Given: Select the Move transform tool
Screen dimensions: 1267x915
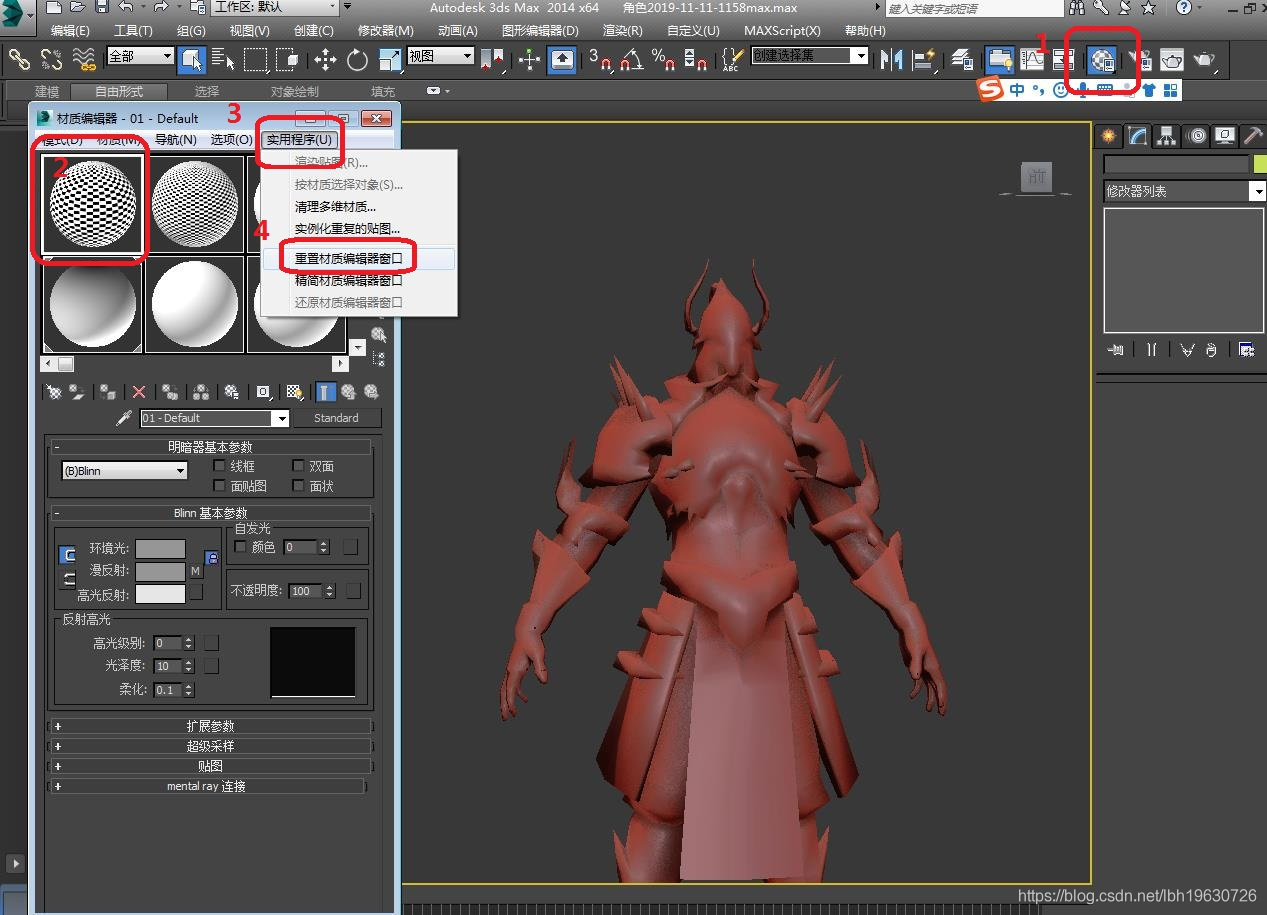Looking at the screenshot, I should pyautogui.click(x=325, y=60).
